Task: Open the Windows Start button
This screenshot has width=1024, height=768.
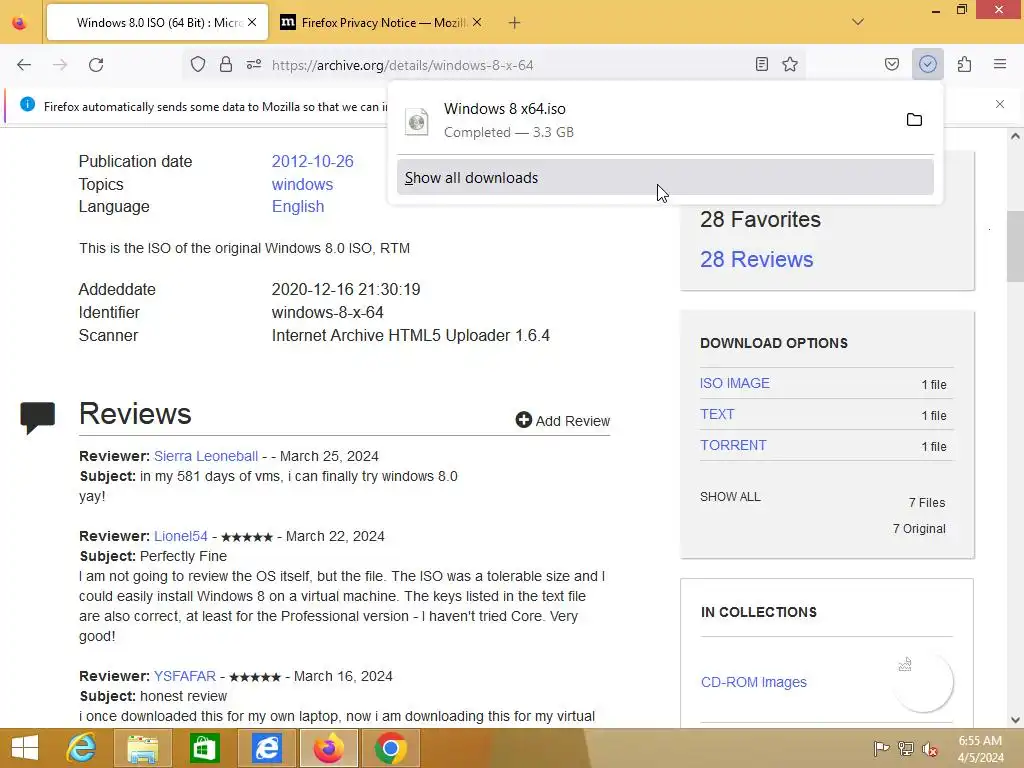Action: (25, 748)
